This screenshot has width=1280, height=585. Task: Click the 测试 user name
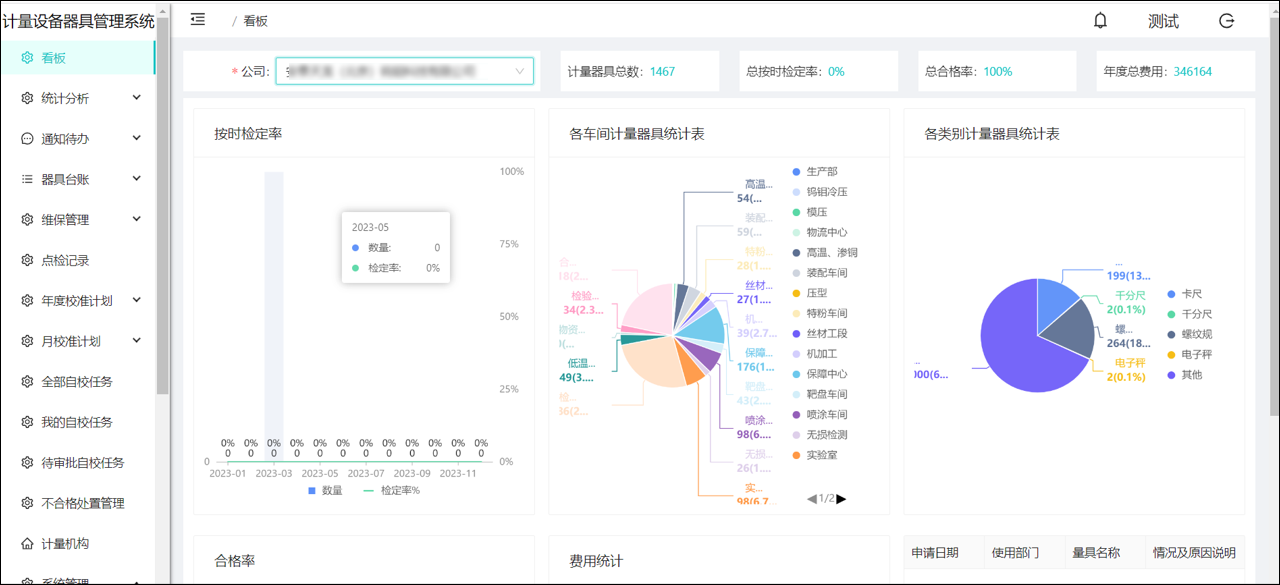pyautogui.click(x=1163, y=21)
